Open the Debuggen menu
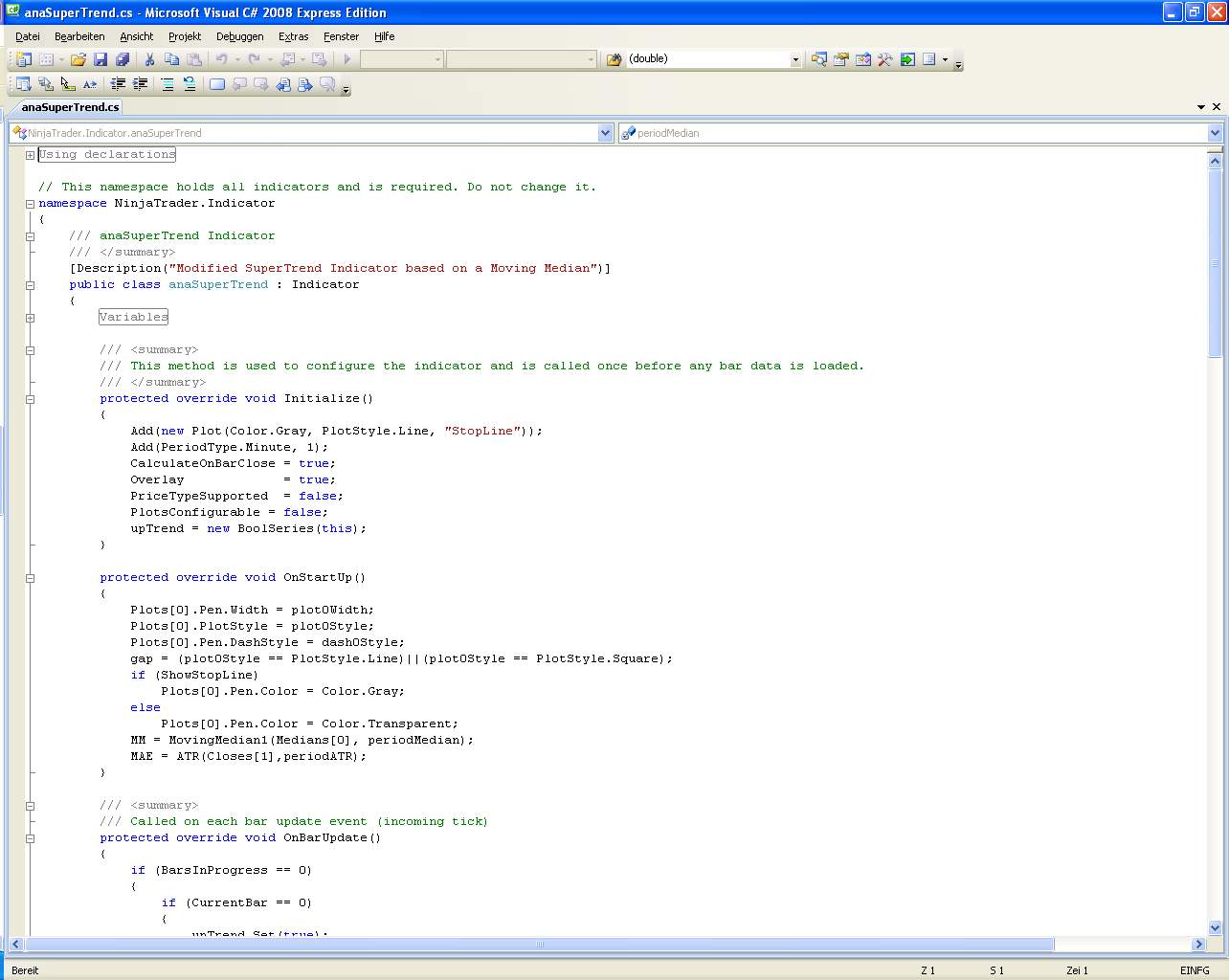 point(240,36)
